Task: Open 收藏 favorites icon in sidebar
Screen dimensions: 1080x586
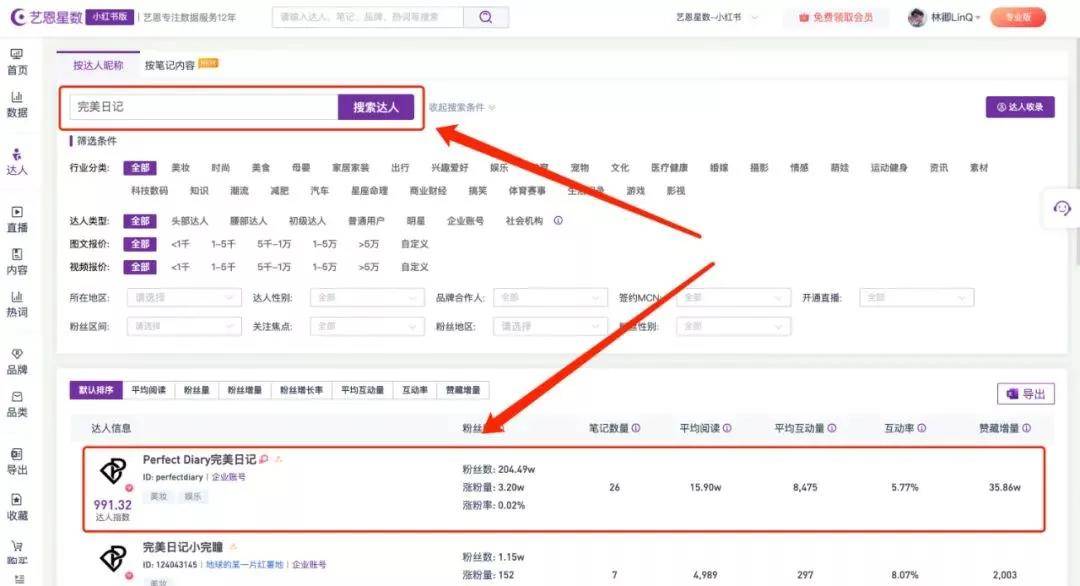Action: coord(17,499)
